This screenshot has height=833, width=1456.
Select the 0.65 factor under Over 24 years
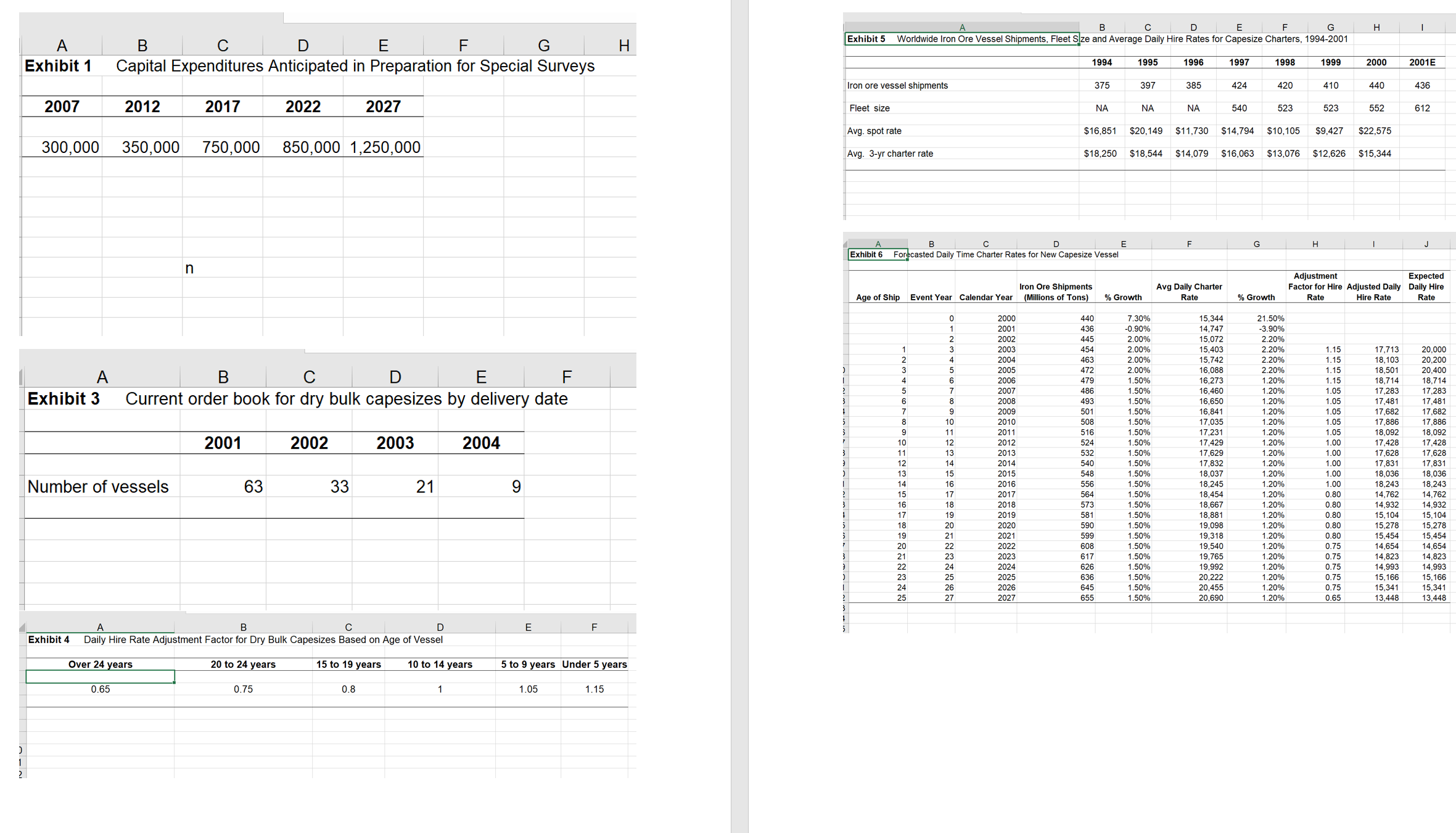(x=101, y=689)
